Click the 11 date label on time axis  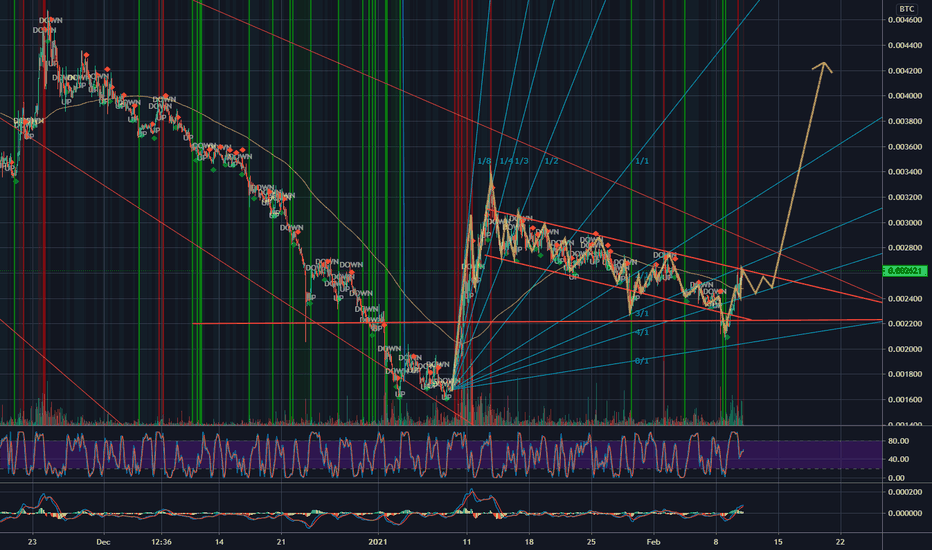[467, 542]
